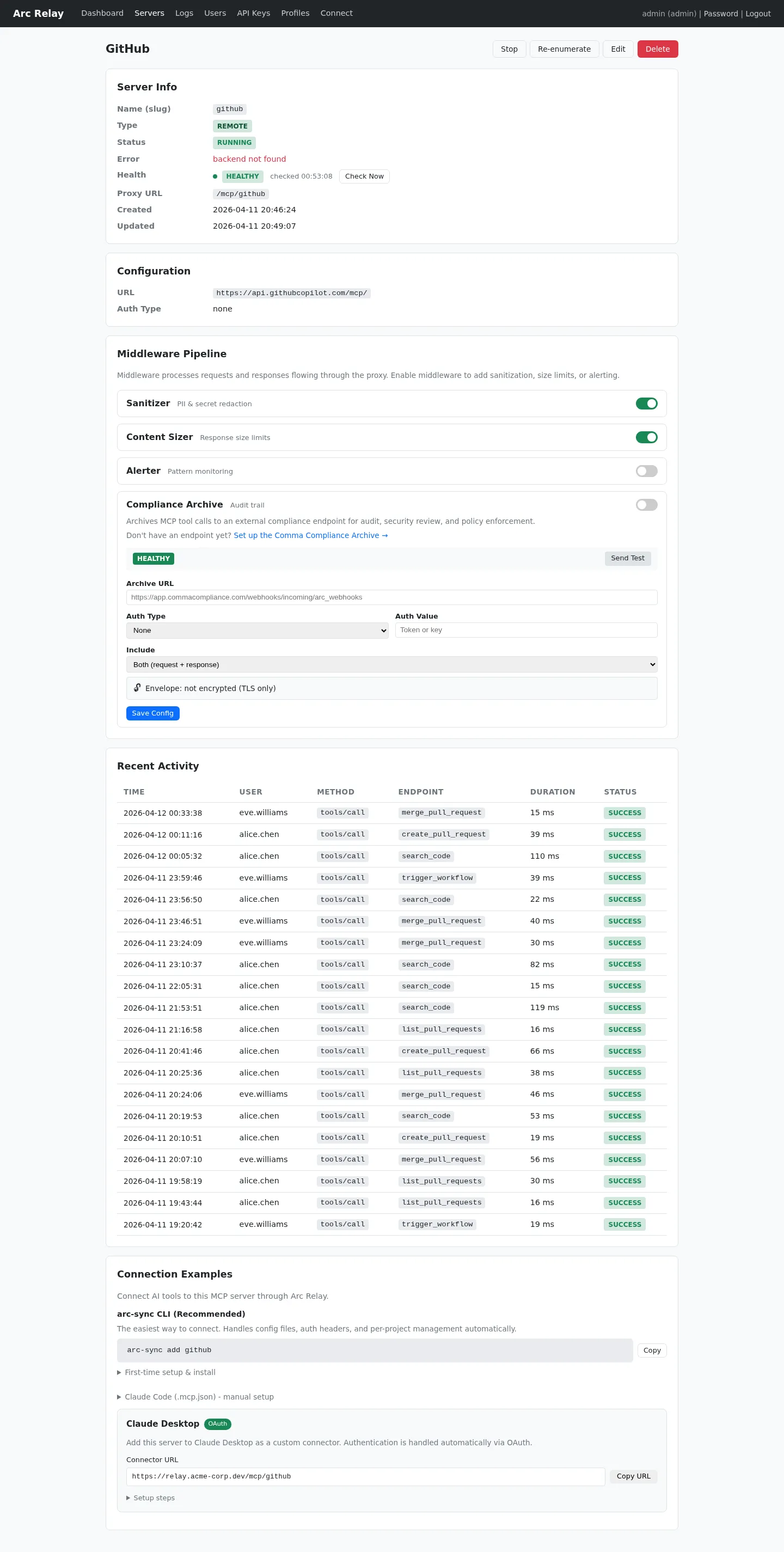Screen dimensions: 784x1552
Task: Click the Re-enumerate button
Action: pos(564,49)
